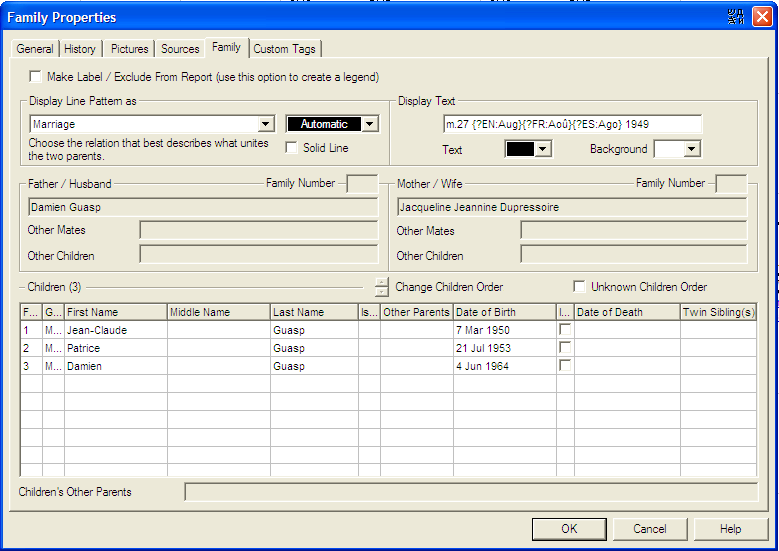Toggle the Solid Line checkbox
The image size is (779, 551).
tap(292, 148)
